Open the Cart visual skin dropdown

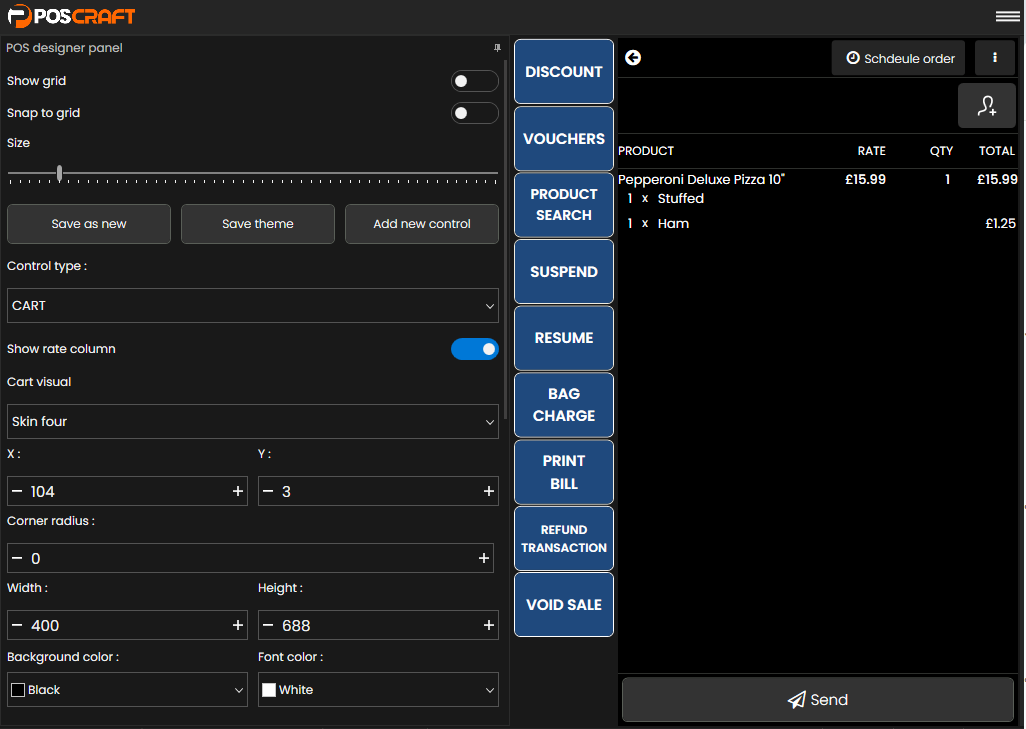point(252,422)
